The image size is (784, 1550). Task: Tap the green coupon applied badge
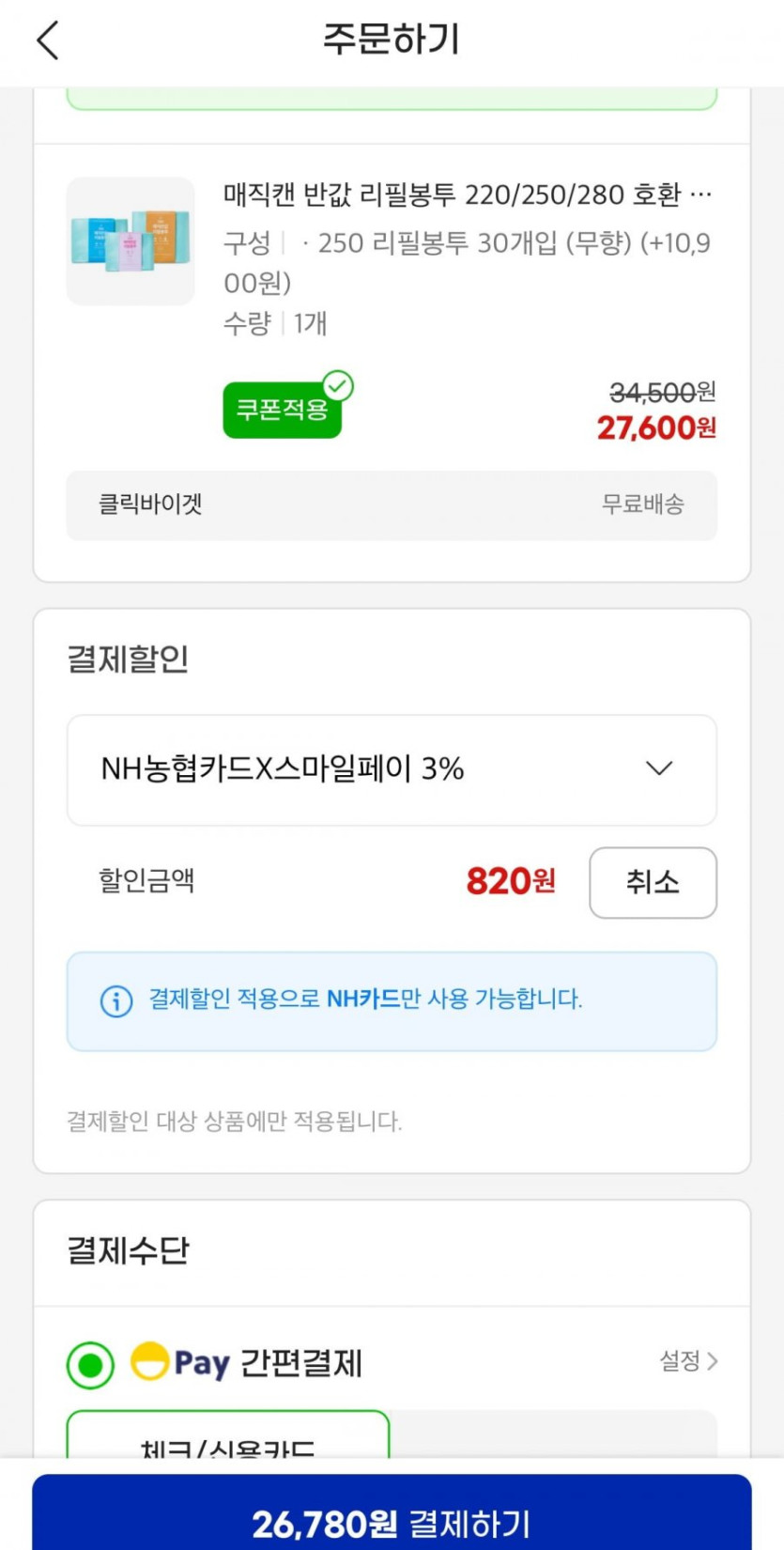[x=281, y=410]
